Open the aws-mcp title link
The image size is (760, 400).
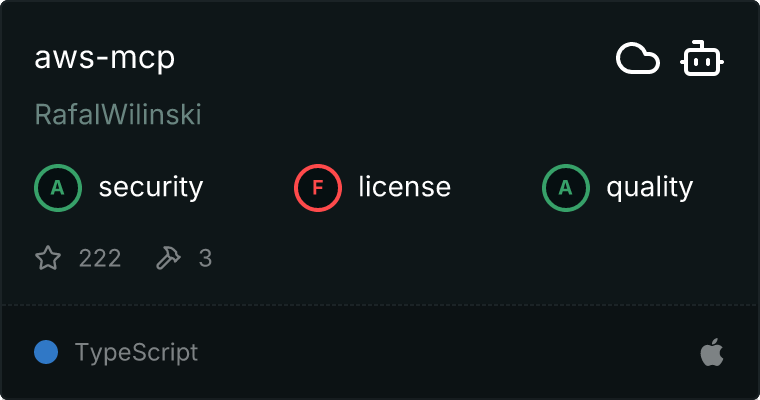105,58
